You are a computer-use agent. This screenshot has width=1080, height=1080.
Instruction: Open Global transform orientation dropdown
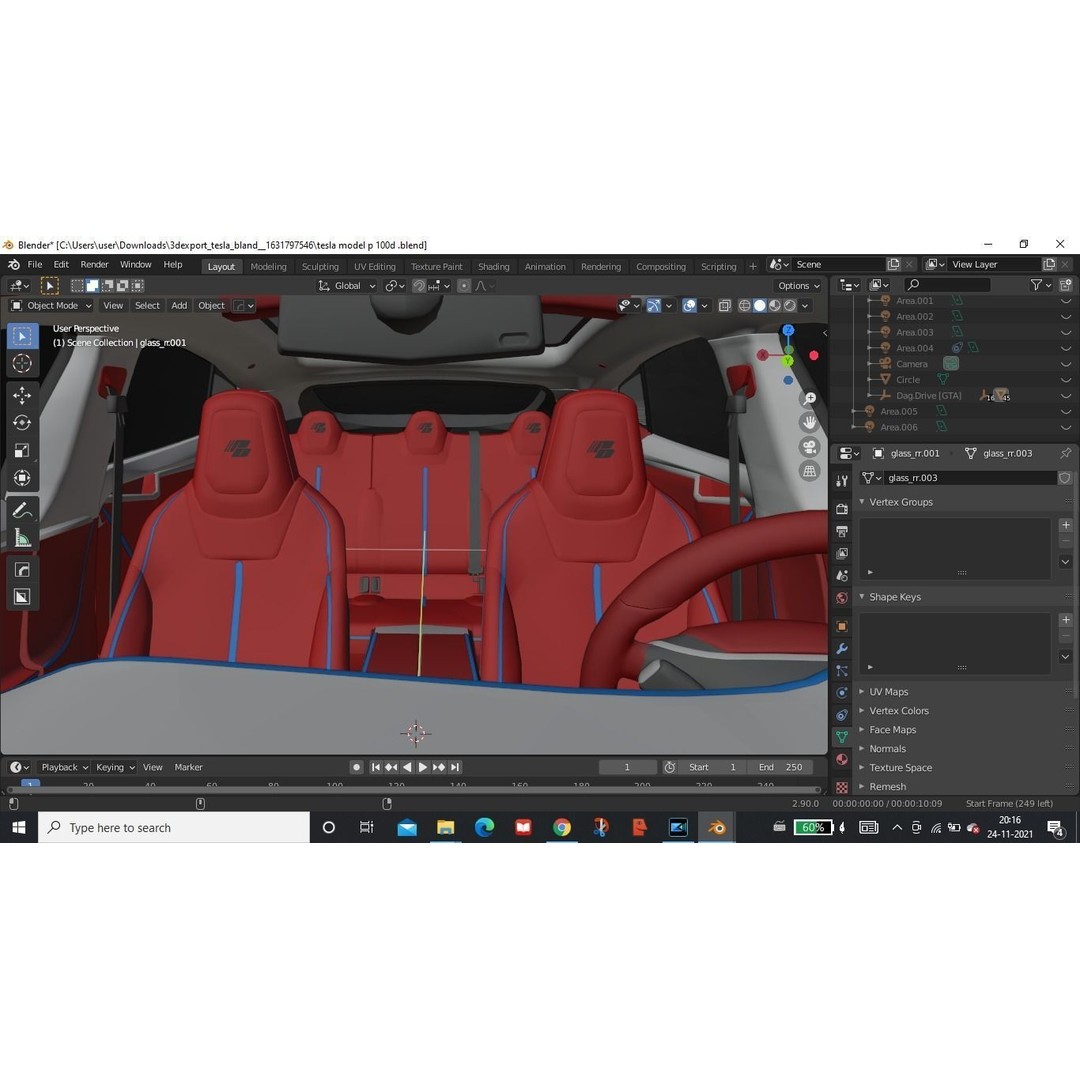click(x=346, y=285)
